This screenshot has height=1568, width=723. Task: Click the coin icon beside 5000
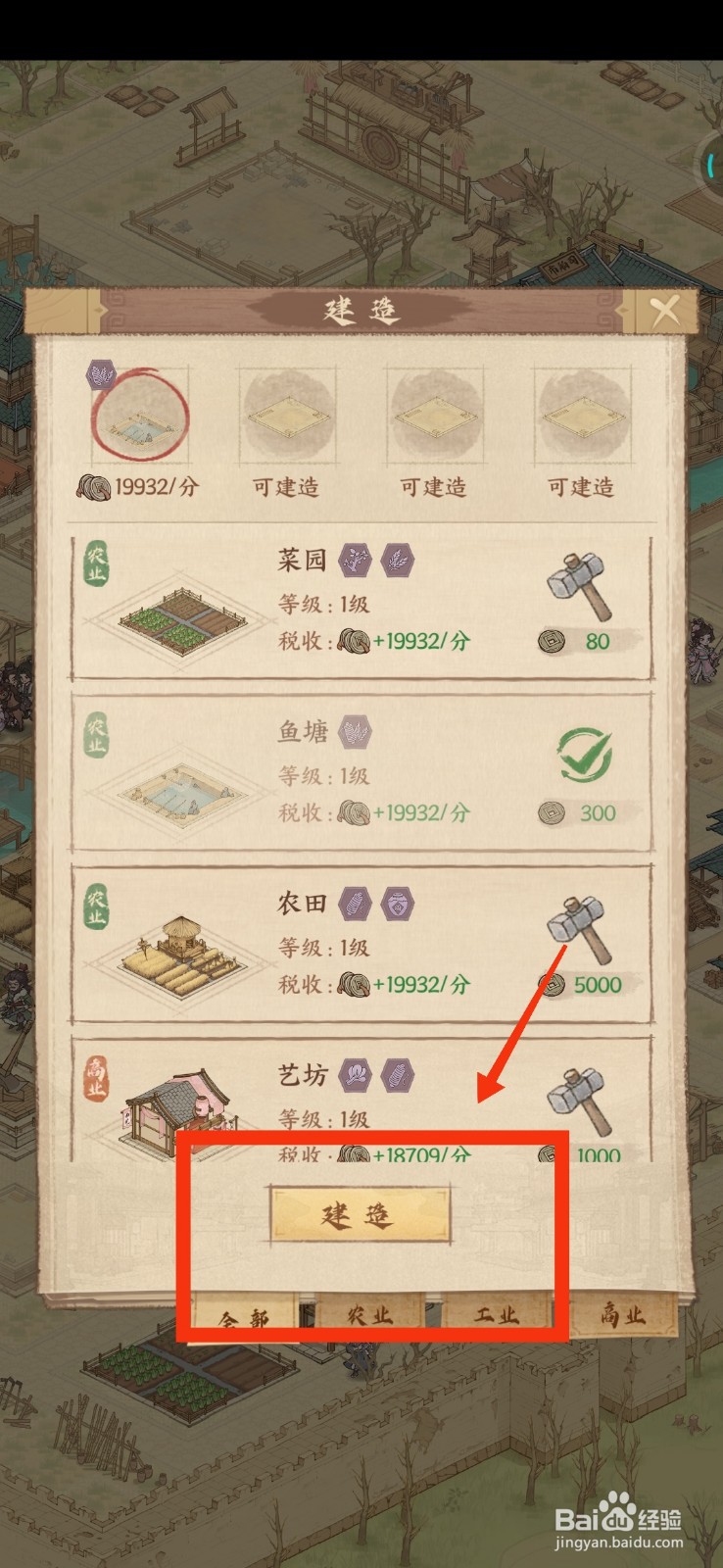pyautogui.click(x=552, y=983)
